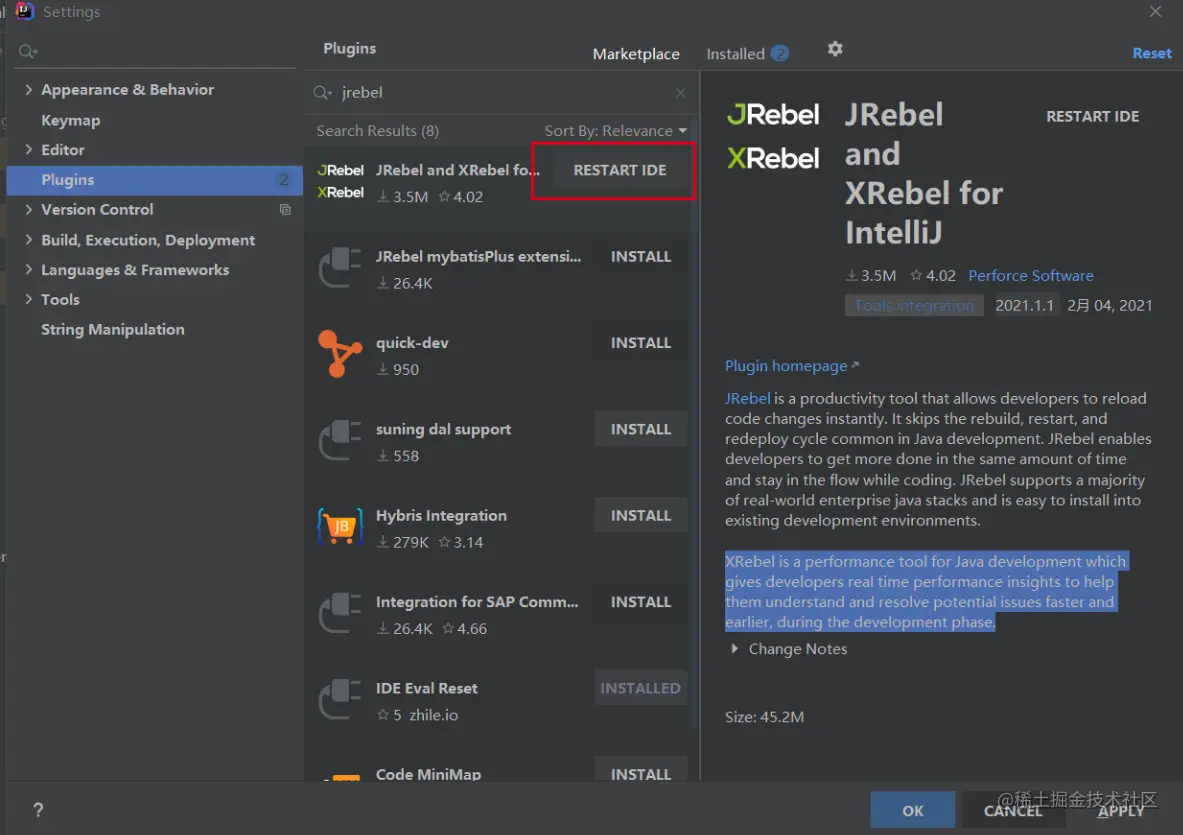Viewport: 1183px width, 835px height.
Task: Click RESTART IDE in plugin list
Action: coord(619,170)
